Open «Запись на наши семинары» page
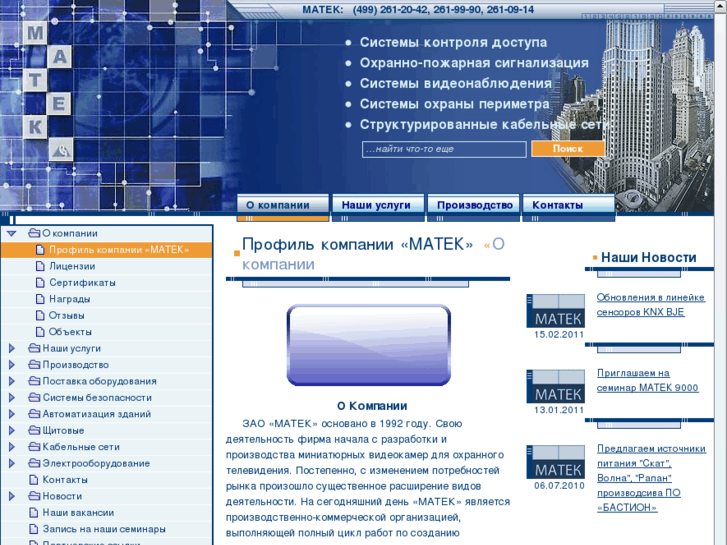Viewport: 727px width, 545px height. click(x=104, y=529)
